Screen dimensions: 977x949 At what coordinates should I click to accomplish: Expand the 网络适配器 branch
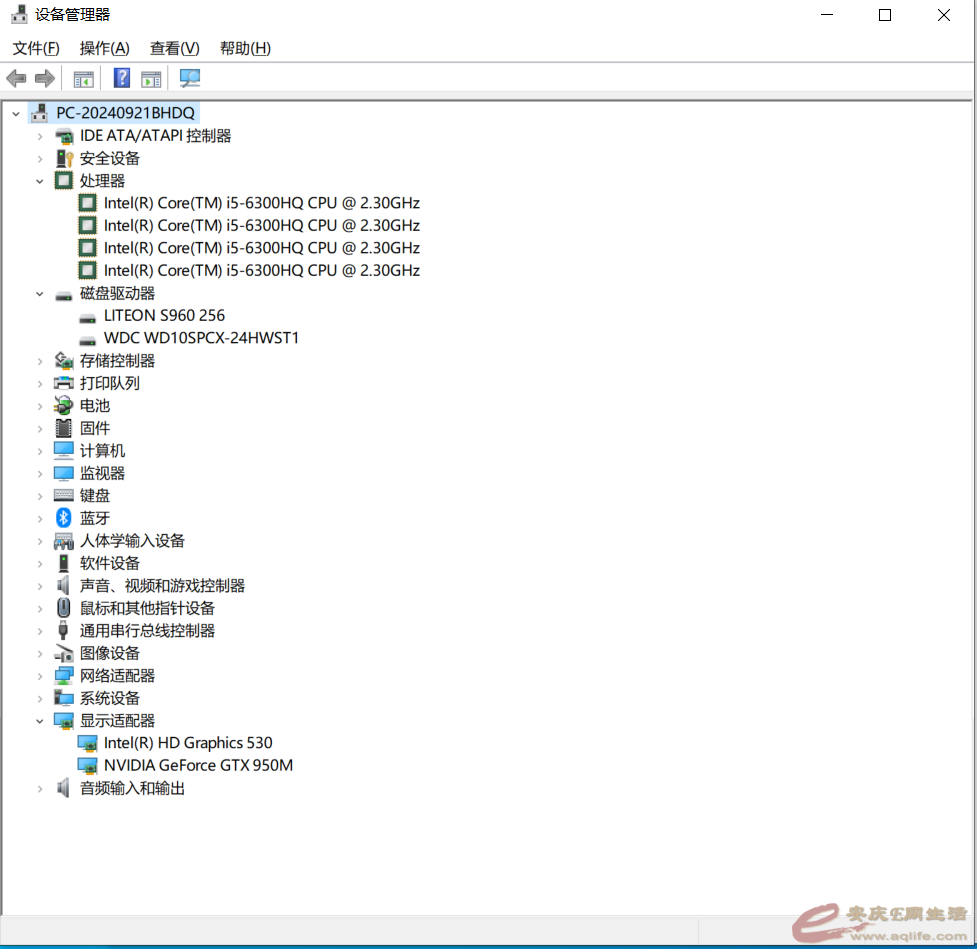tap(40, 676)
